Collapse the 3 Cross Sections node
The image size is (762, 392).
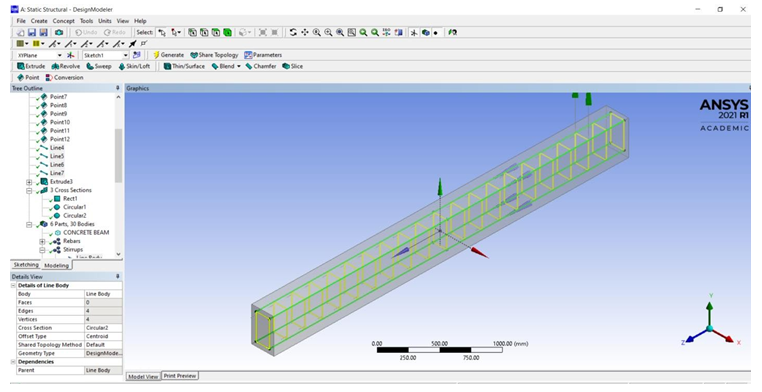(x=29, y=190)
